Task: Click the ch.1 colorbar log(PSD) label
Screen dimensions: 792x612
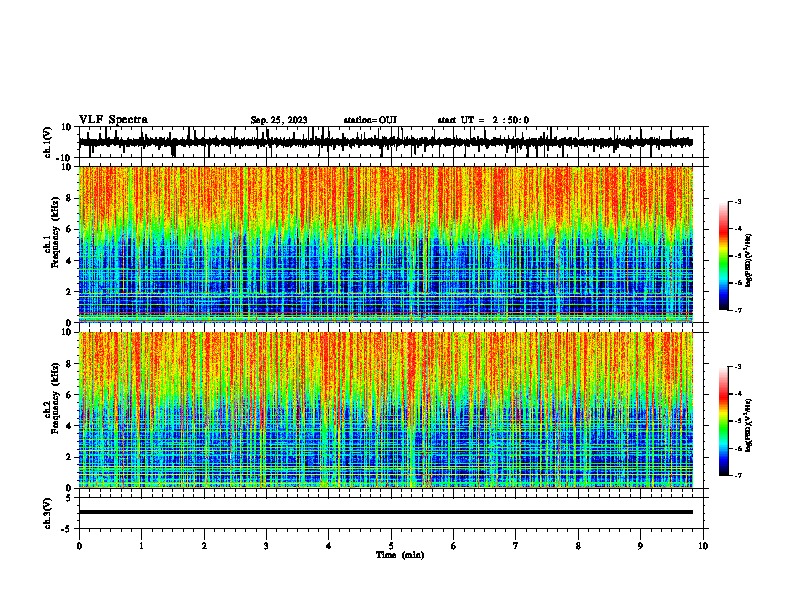Action: pos(748,261)
